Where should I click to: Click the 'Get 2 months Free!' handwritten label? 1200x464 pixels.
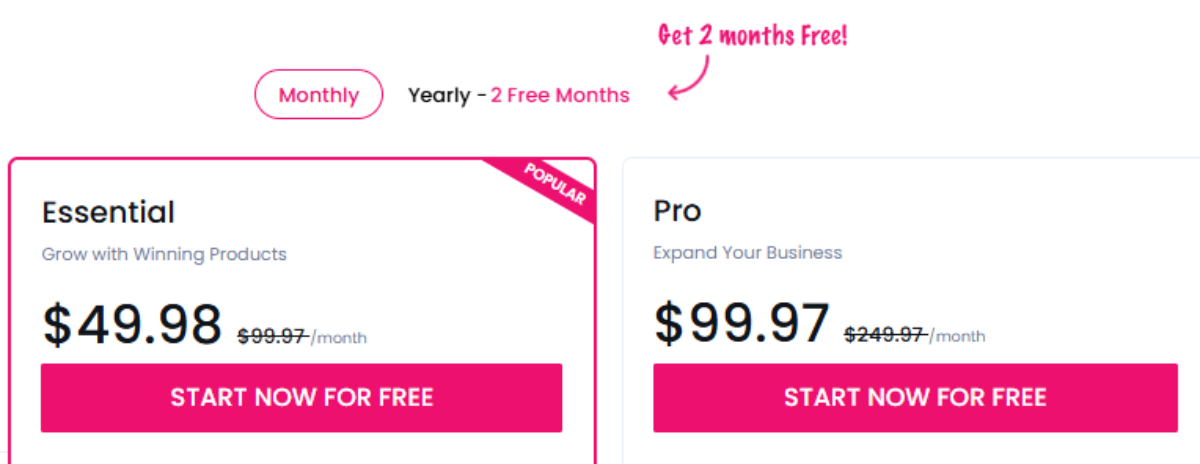pos(752,36)
